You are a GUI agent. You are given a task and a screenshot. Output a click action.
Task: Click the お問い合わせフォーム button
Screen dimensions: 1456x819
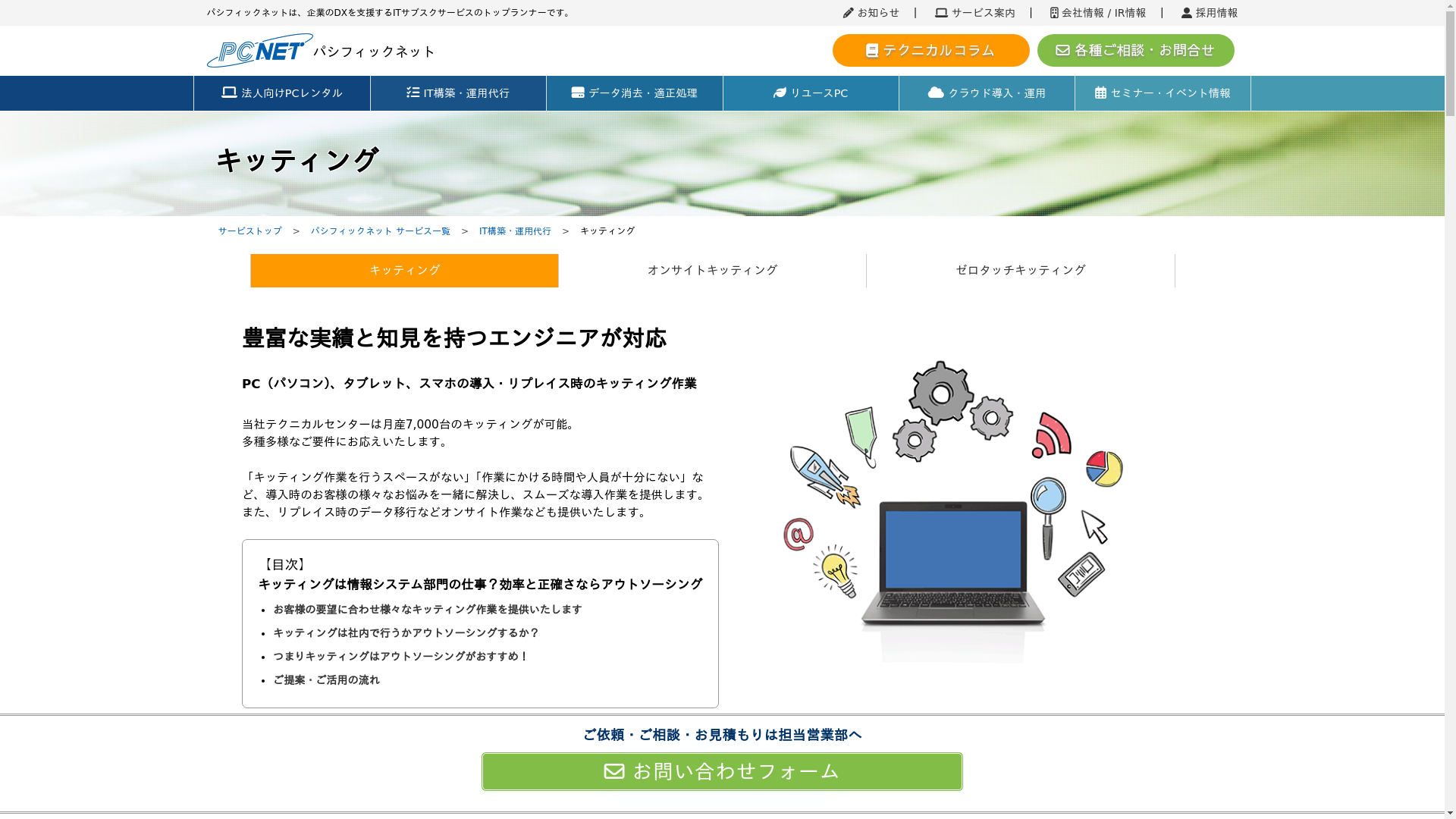coord(722,771)
